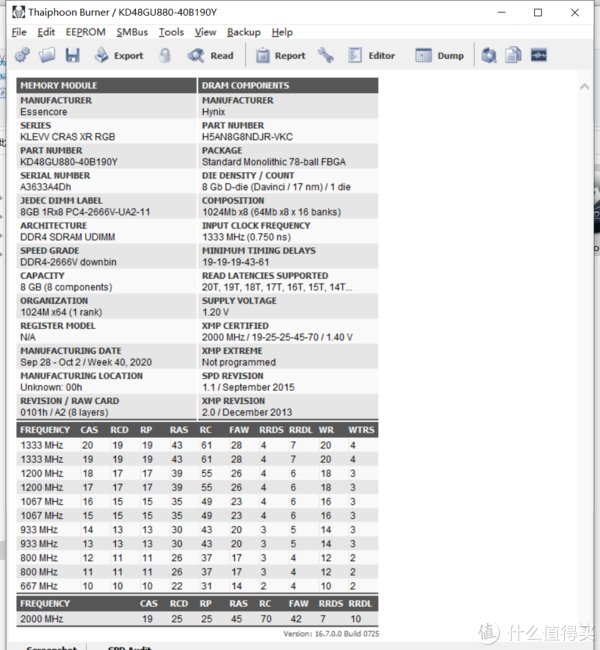Open the SMBus menu
Image resolution: width=600 pixels, height=650 pixels.
point(132,32)
